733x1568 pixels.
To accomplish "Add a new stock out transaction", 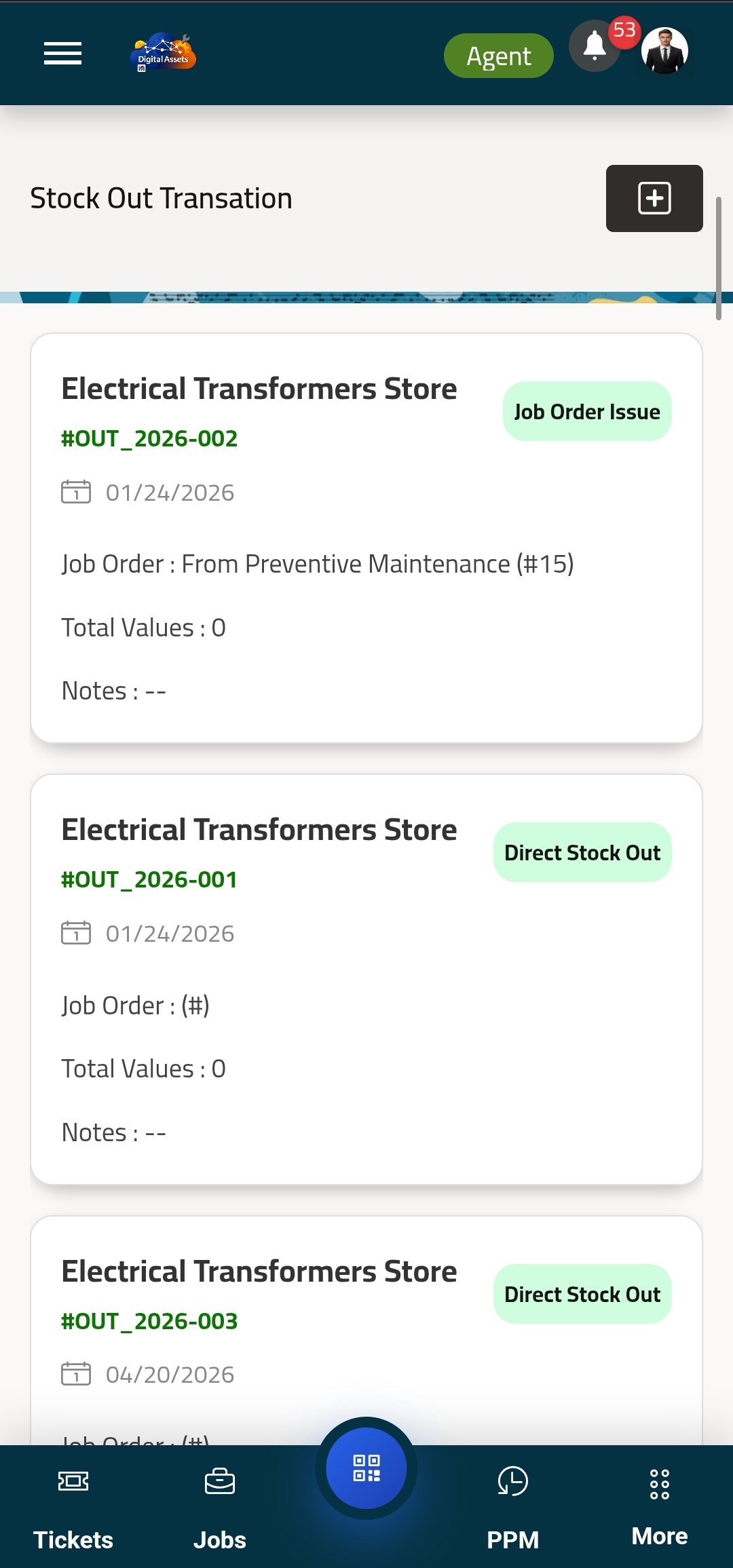I will click(x=654, y=198).
